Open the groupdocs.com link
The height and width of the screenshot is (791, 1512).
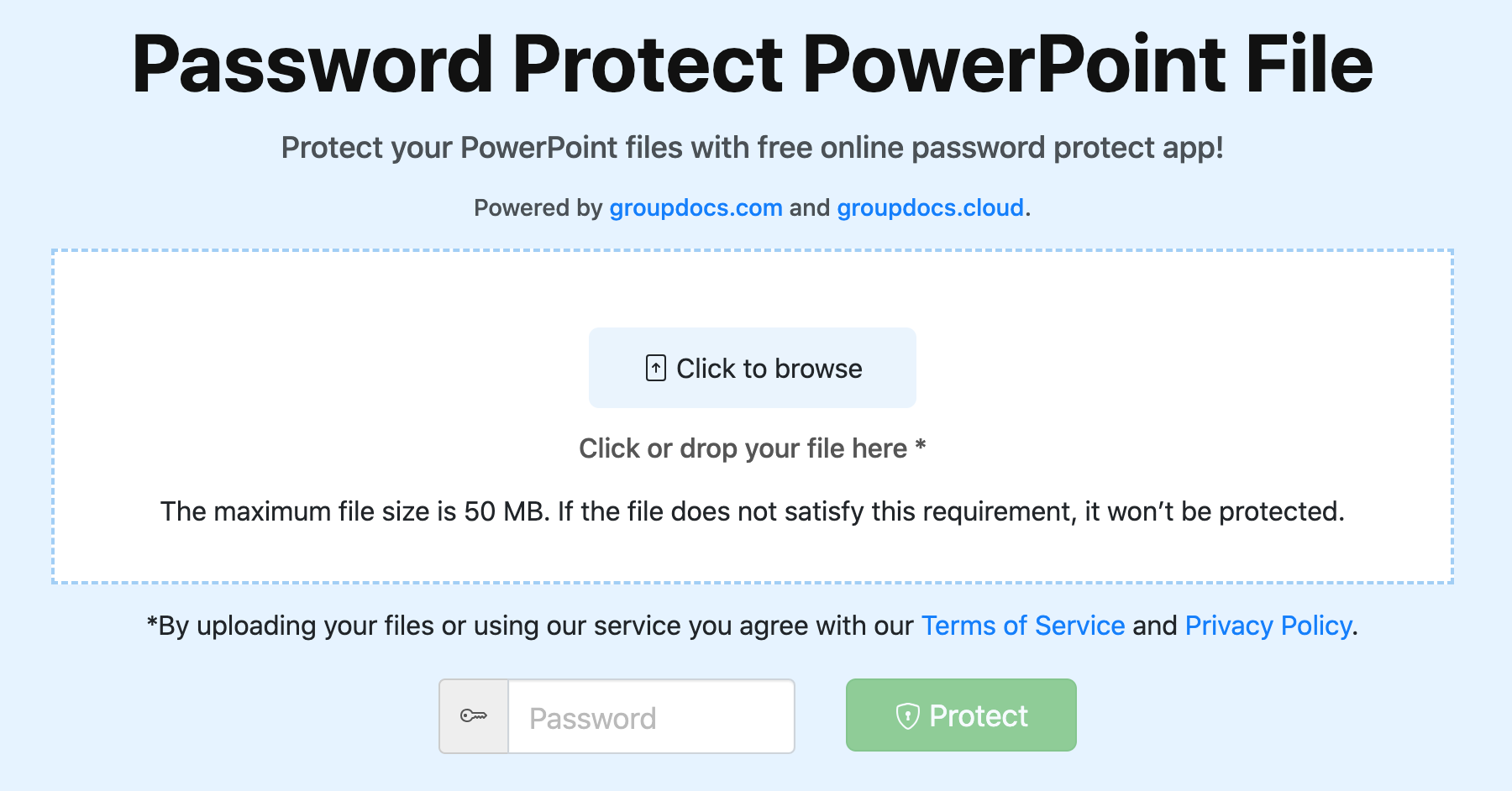(695, 207)
